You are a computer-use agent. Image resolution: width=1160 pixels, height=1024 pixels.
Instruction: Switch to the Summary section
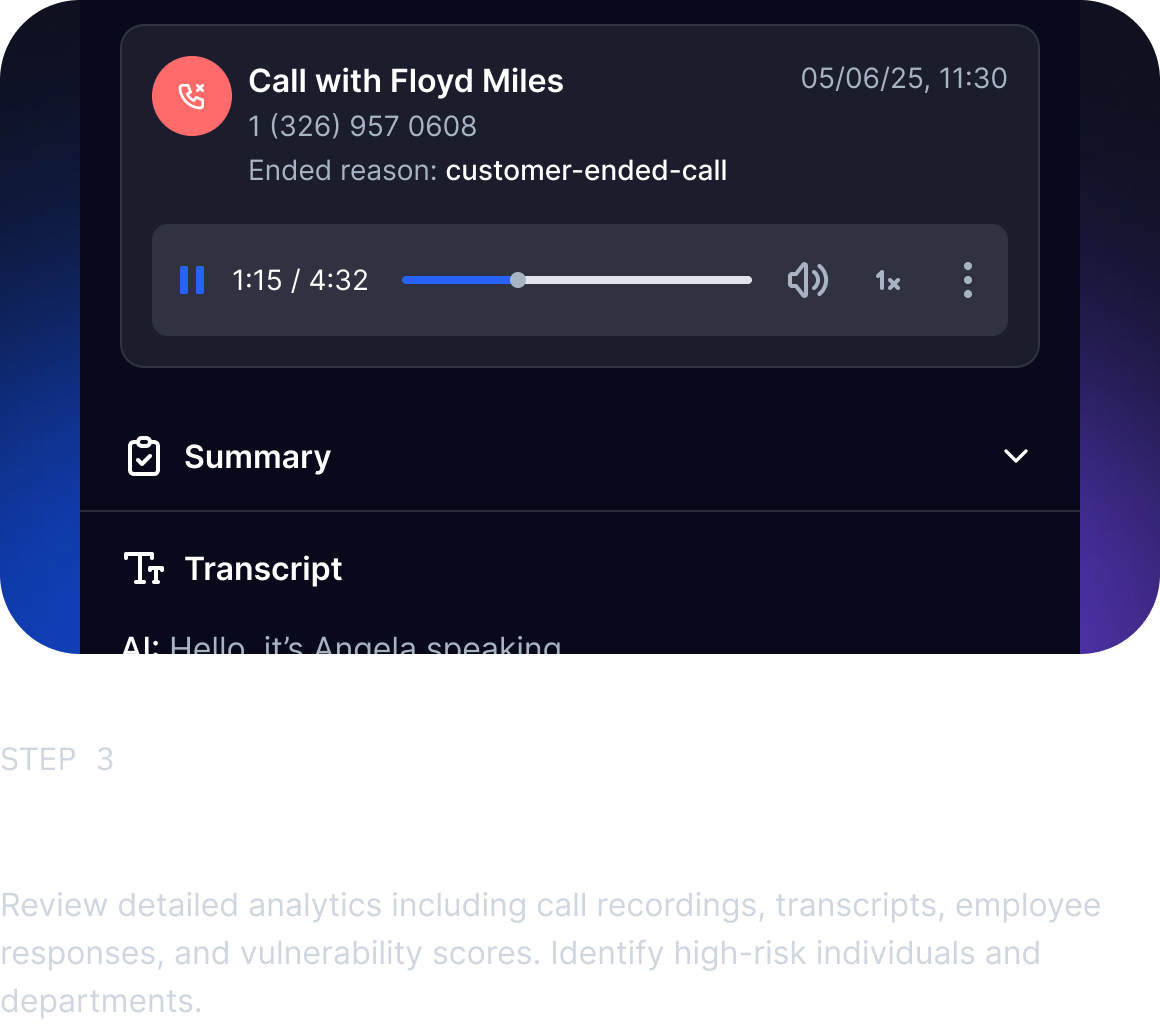tap(257, 456)
